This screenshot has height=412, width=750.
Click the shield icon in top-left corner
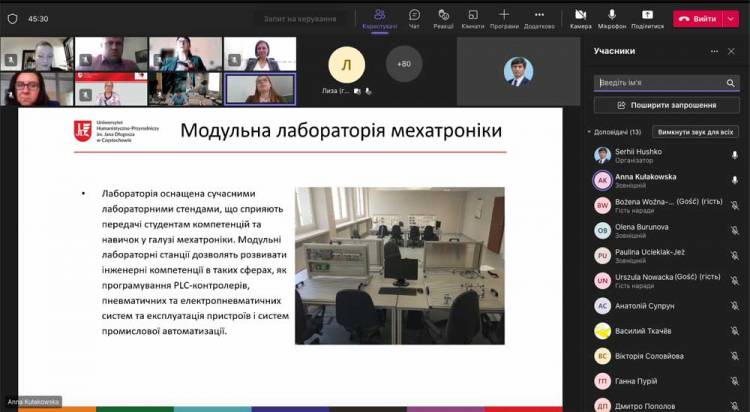coord(13,18)
